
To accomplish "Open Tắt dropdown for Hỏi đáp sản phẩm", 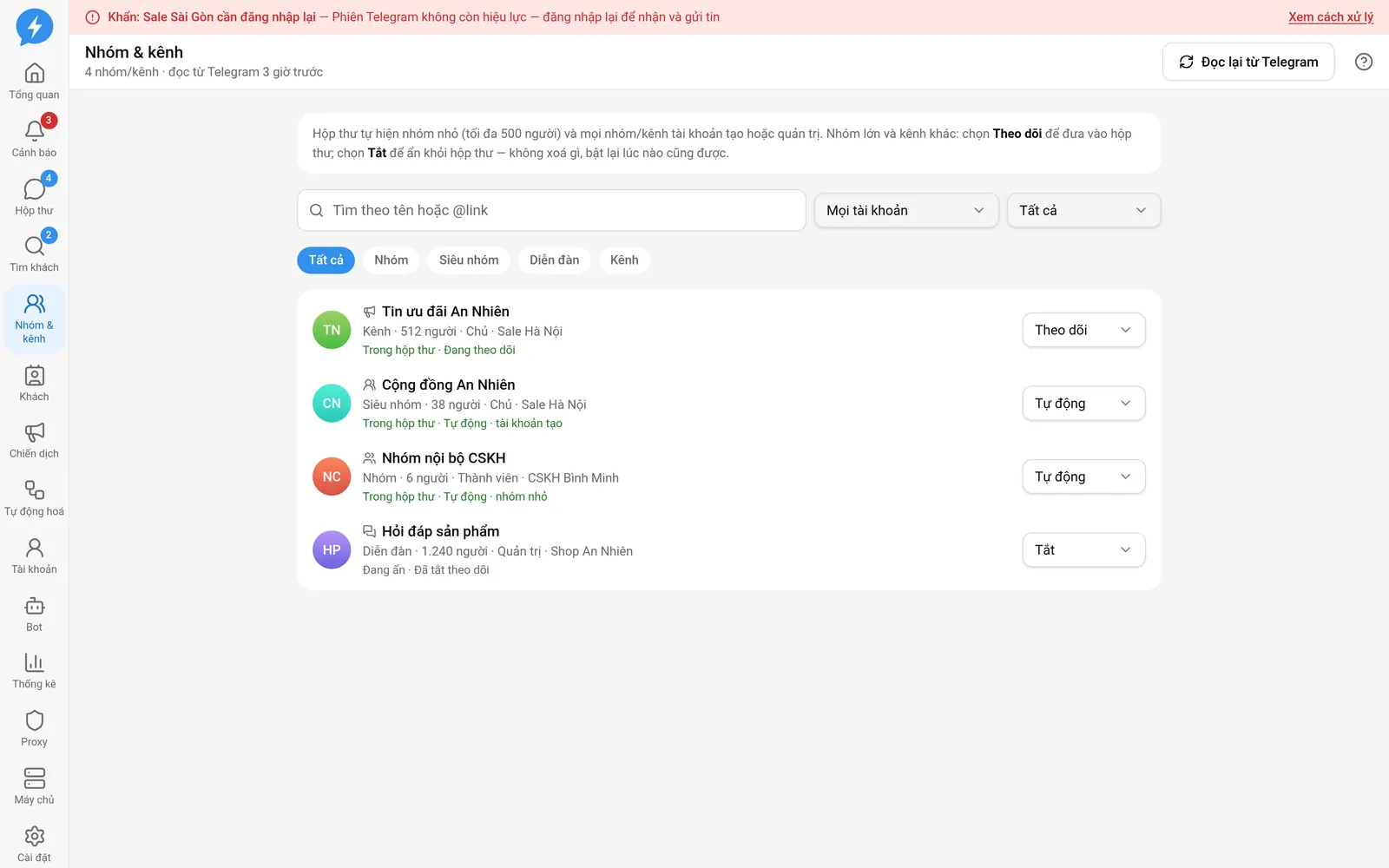I will (1083, 550).
